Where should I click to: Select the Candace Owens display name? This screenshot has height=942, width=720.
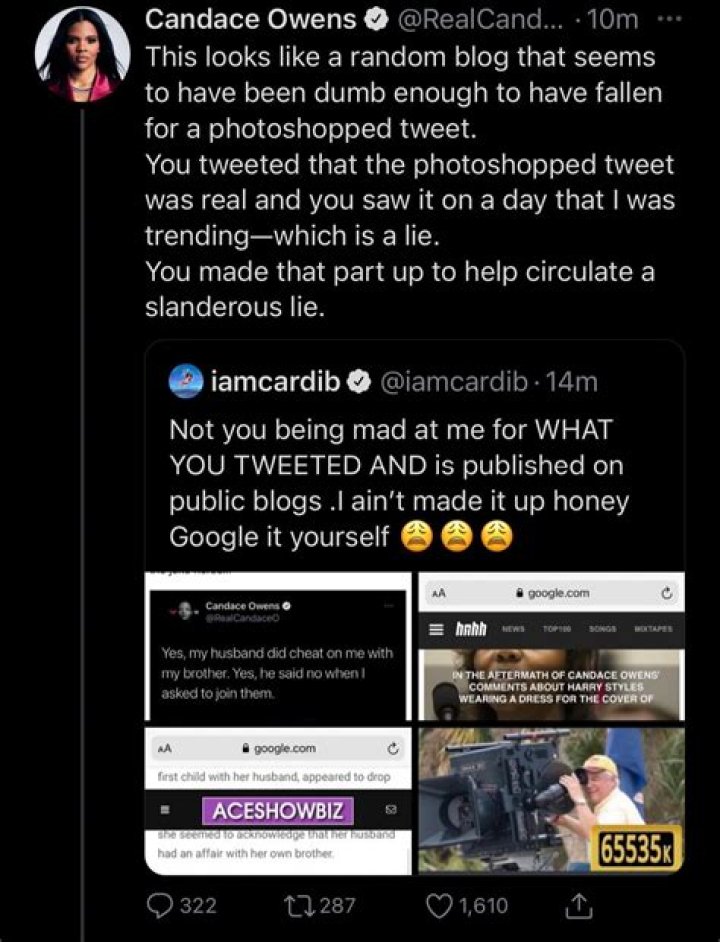pos(252,18)
